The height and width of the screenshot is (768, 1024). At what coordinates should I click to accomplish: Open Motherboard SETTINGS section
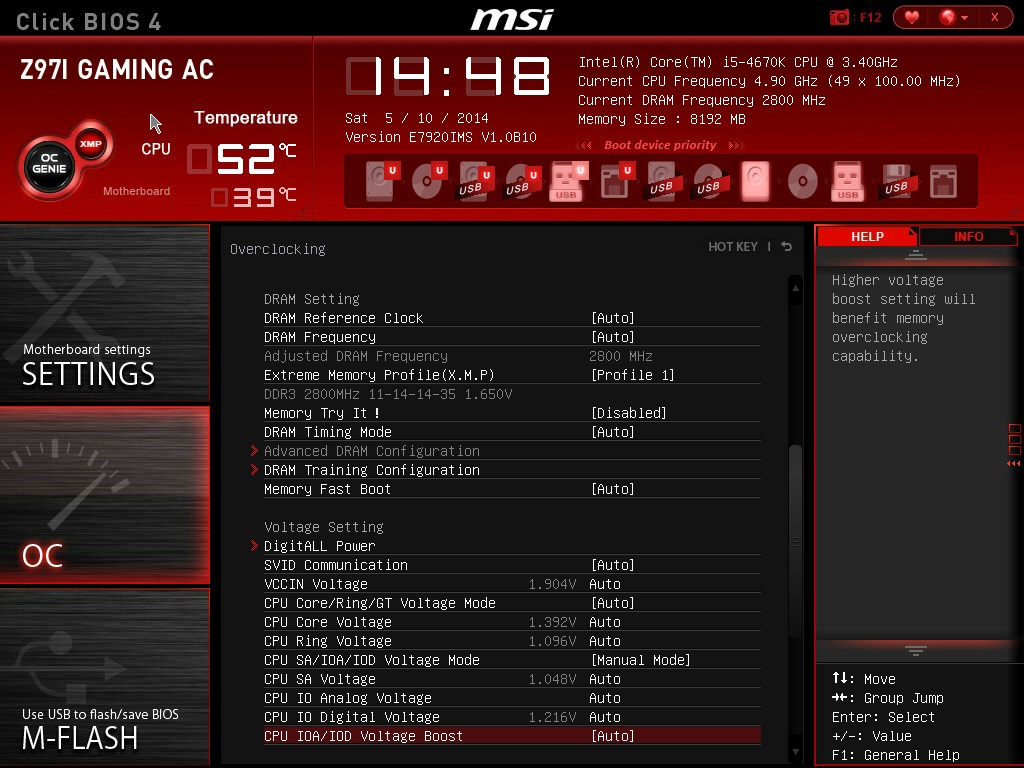104,313
